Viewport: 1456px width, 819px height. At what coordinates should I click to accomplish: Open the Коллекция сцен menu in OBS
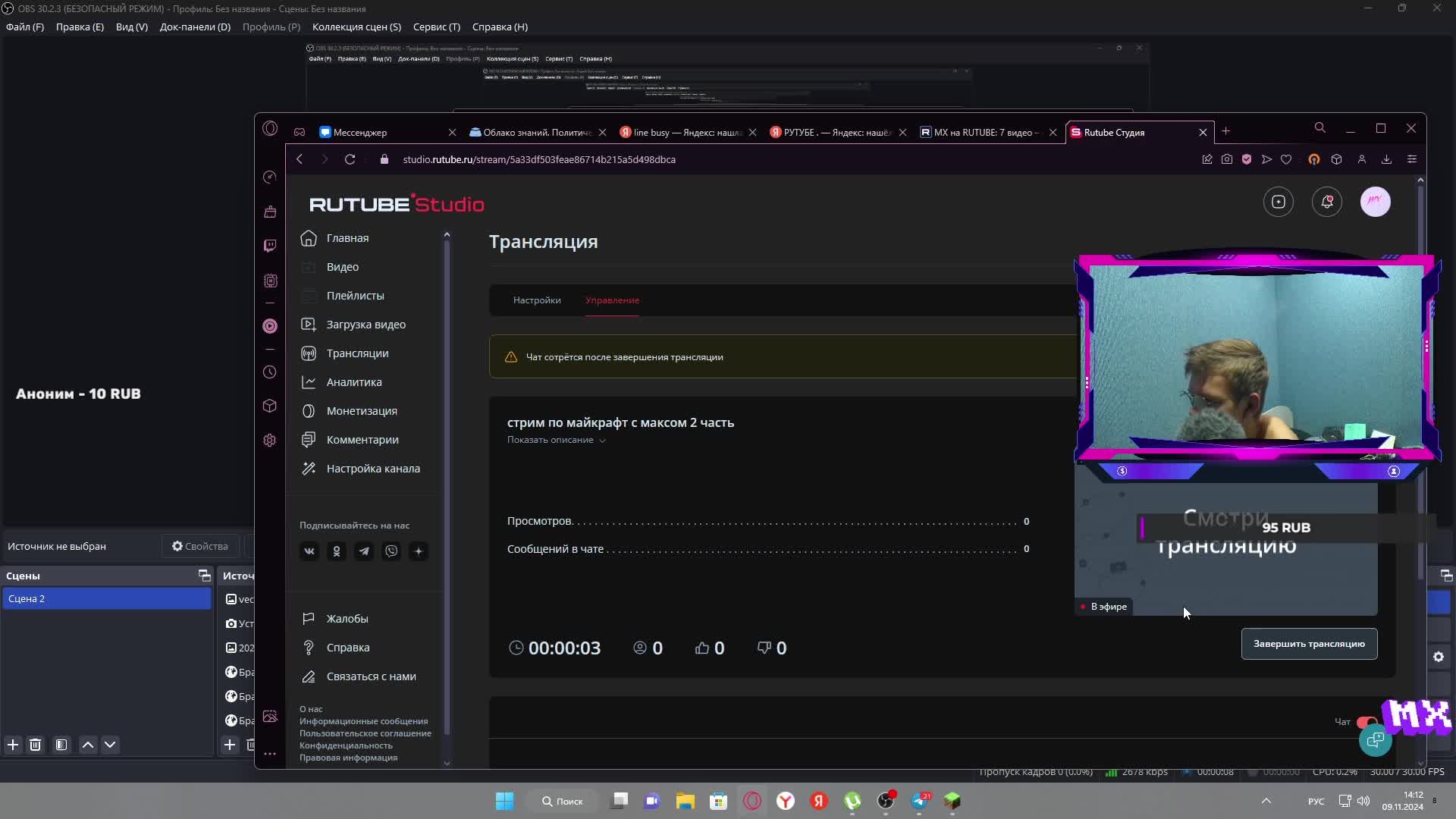click(x=356, y=27)
